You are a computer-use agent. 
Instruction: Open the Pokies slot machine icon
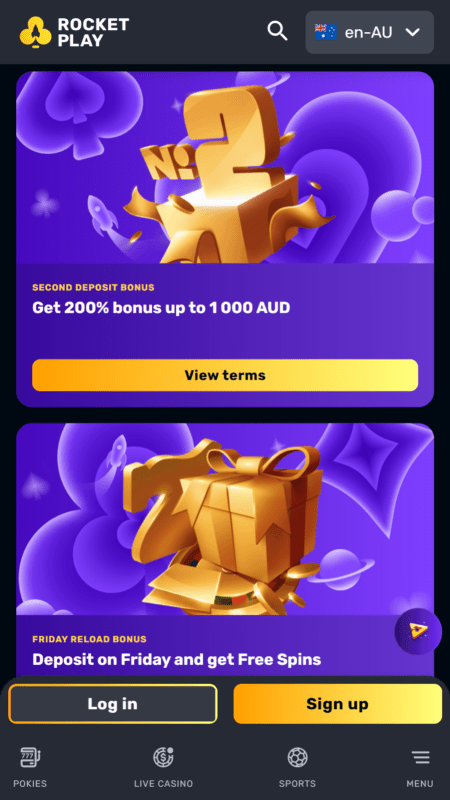30,758
